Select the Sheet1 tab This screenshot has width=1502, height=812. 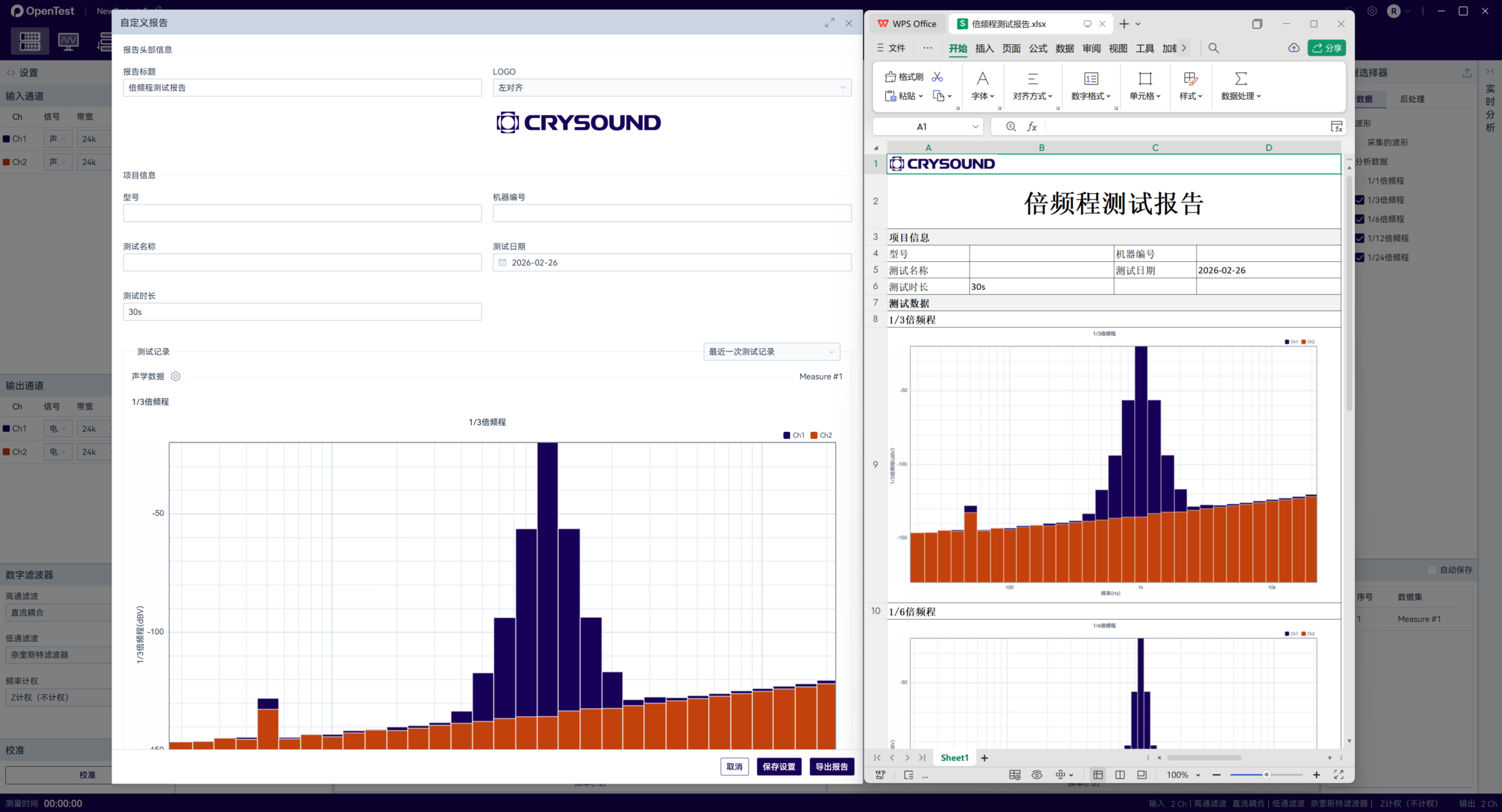(954, 758)
